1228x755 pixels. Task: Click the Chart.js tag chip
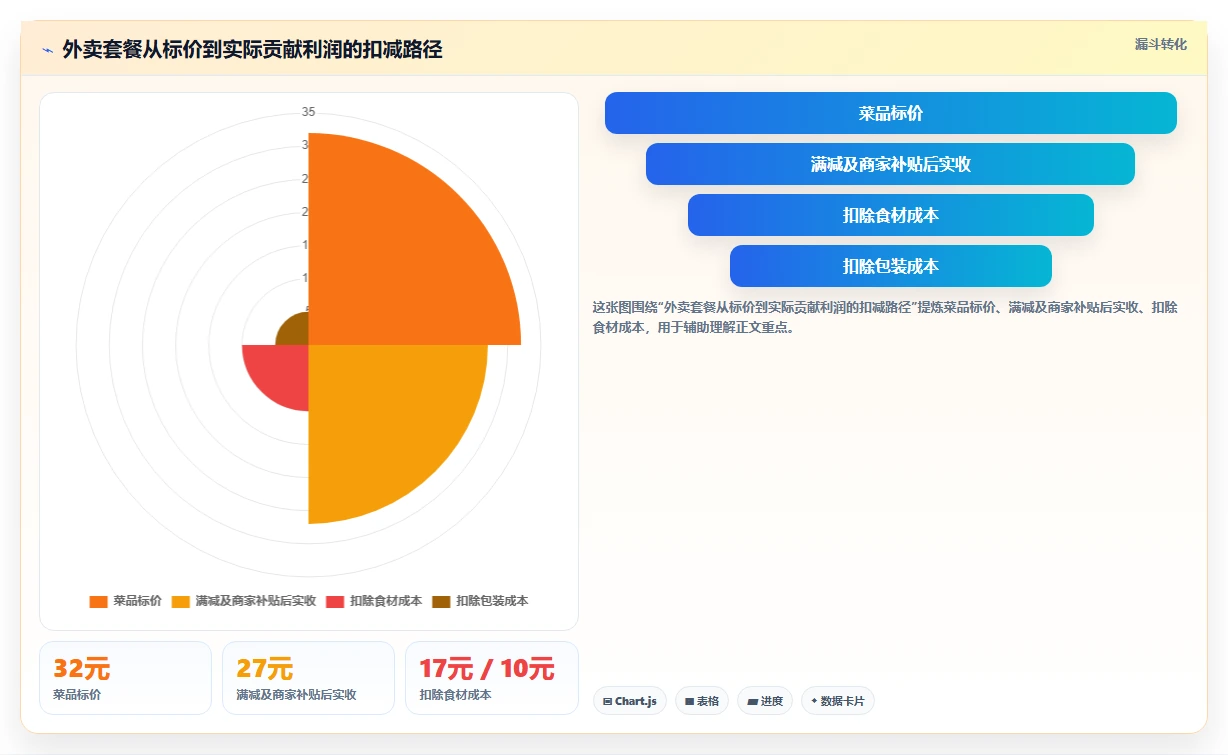[630, 701]
